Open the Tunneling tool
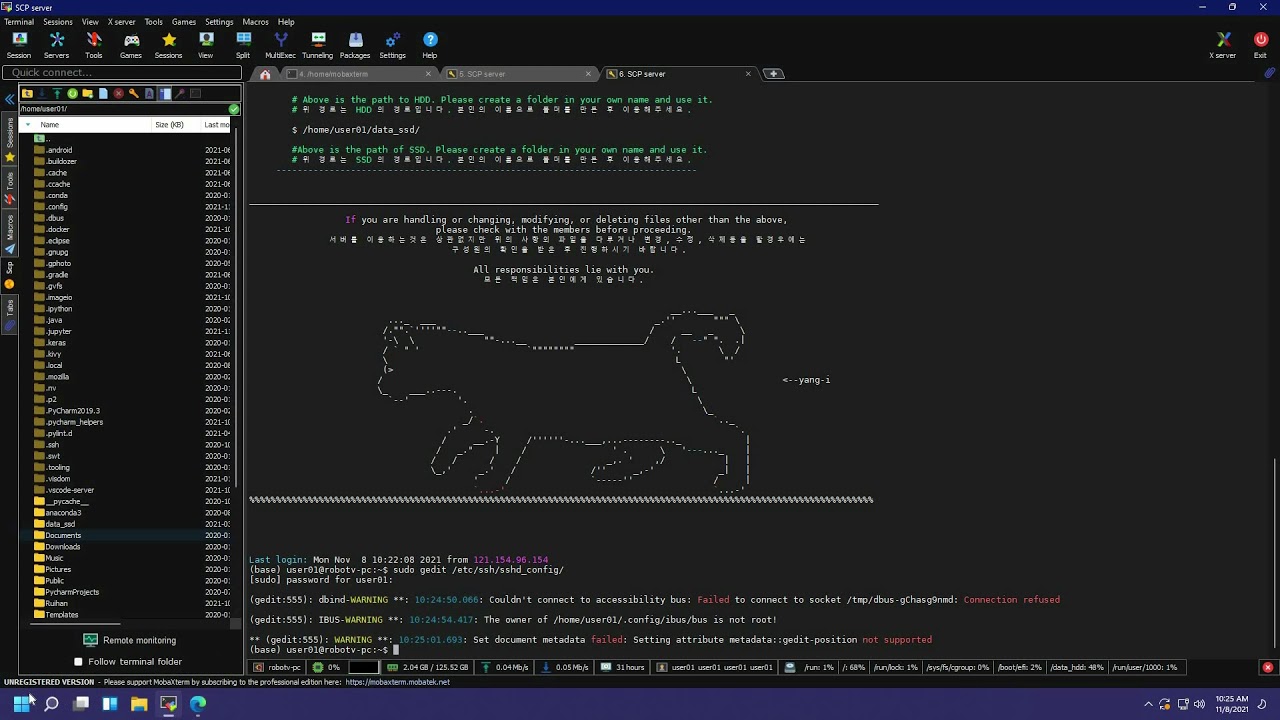The image size is (1280, 720). click(318, 45)
